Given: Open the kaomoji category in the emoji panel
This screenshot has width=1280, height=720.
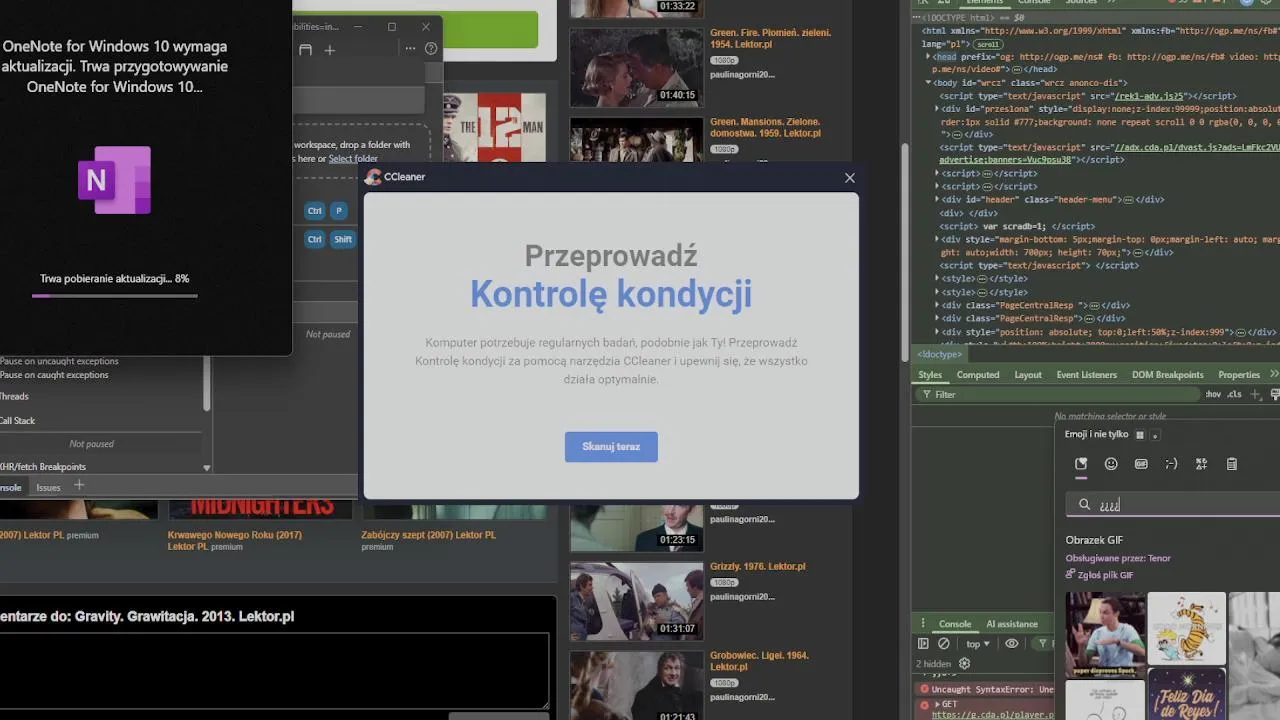Looking at the screenshot, I should 1171,464.
